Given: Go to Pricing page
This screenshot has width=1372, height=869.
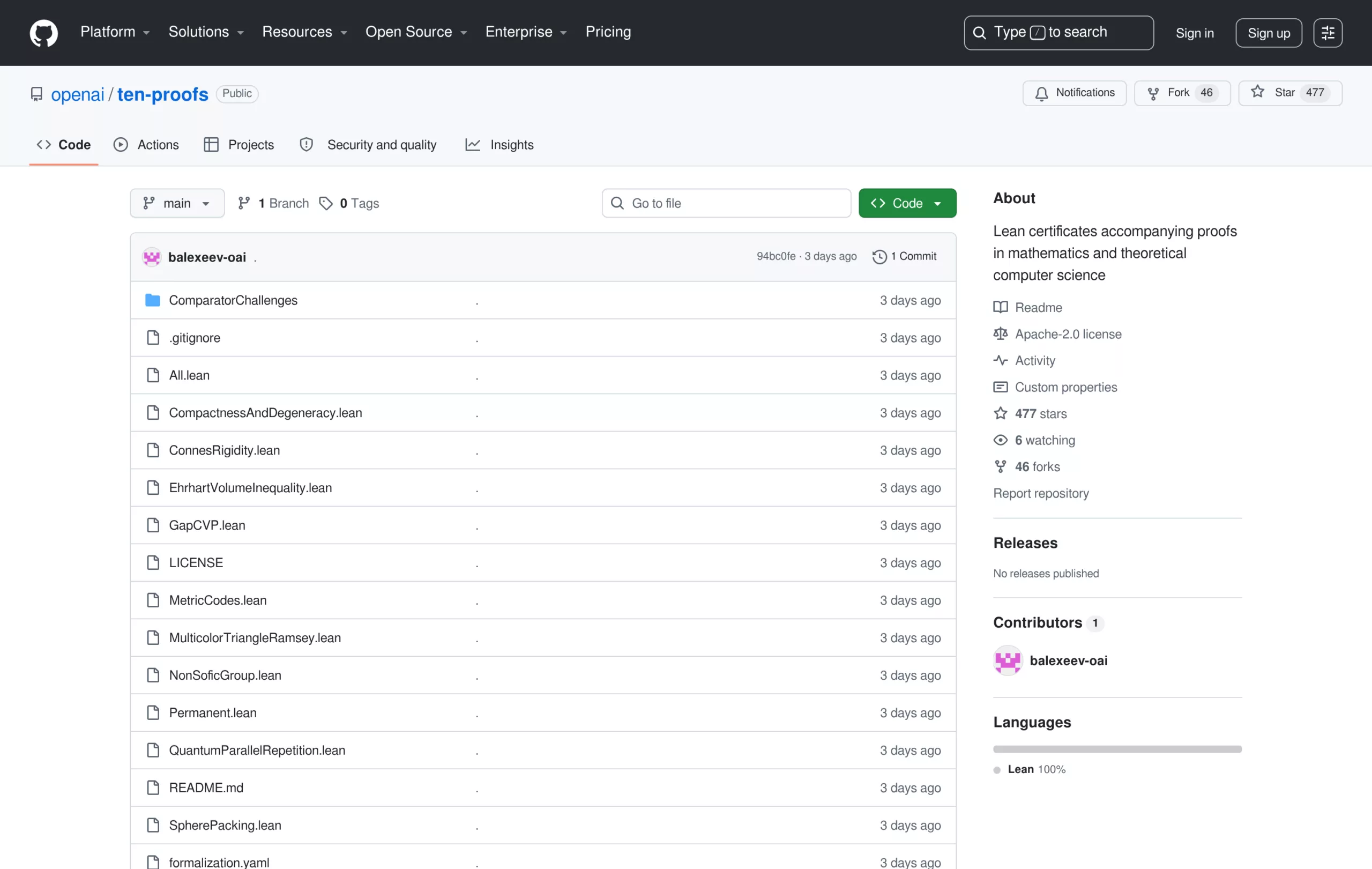Looking at the screenshot, I should point(608,32).
